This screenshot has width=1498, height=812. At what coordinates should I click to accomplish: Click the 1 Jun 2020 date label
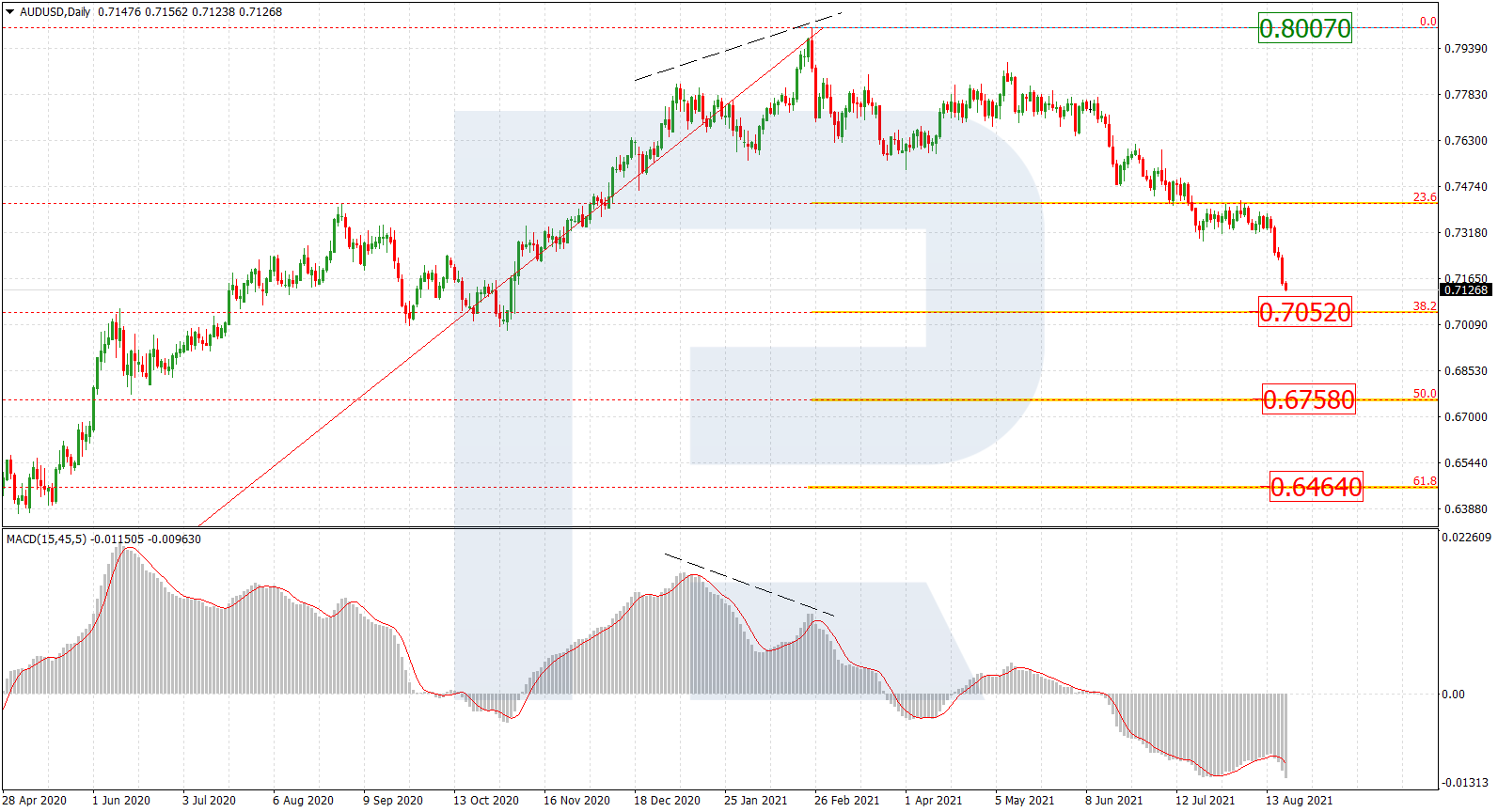[121, 801]
